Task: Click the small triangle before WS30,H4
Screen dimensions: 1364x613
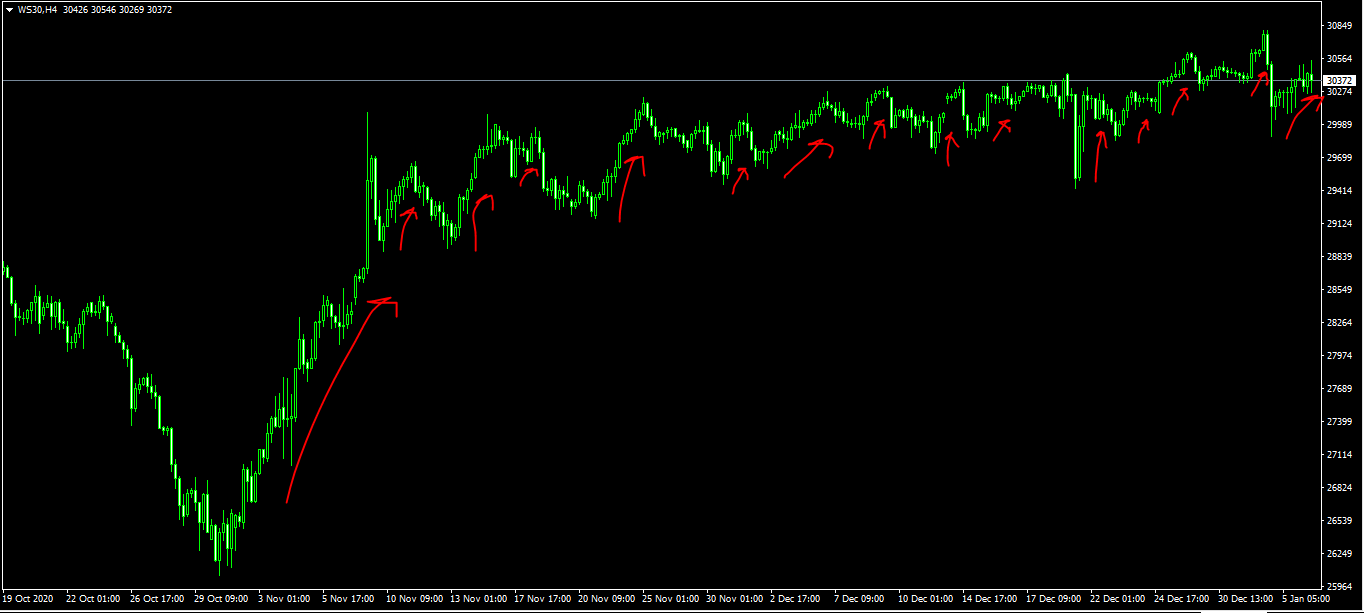Action: (x=9, y=10)
